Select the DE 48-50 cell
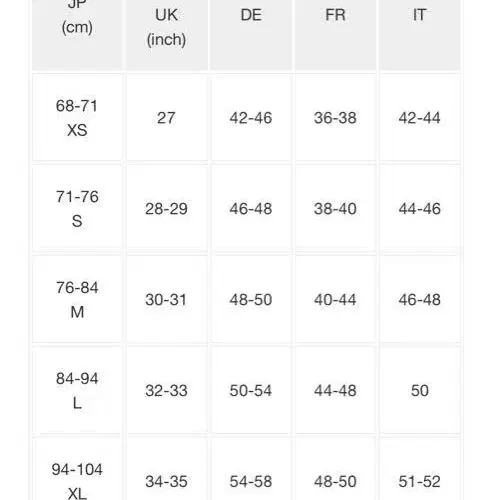The image size is (500, 500). pyautogui.click(x=251, y=299)
